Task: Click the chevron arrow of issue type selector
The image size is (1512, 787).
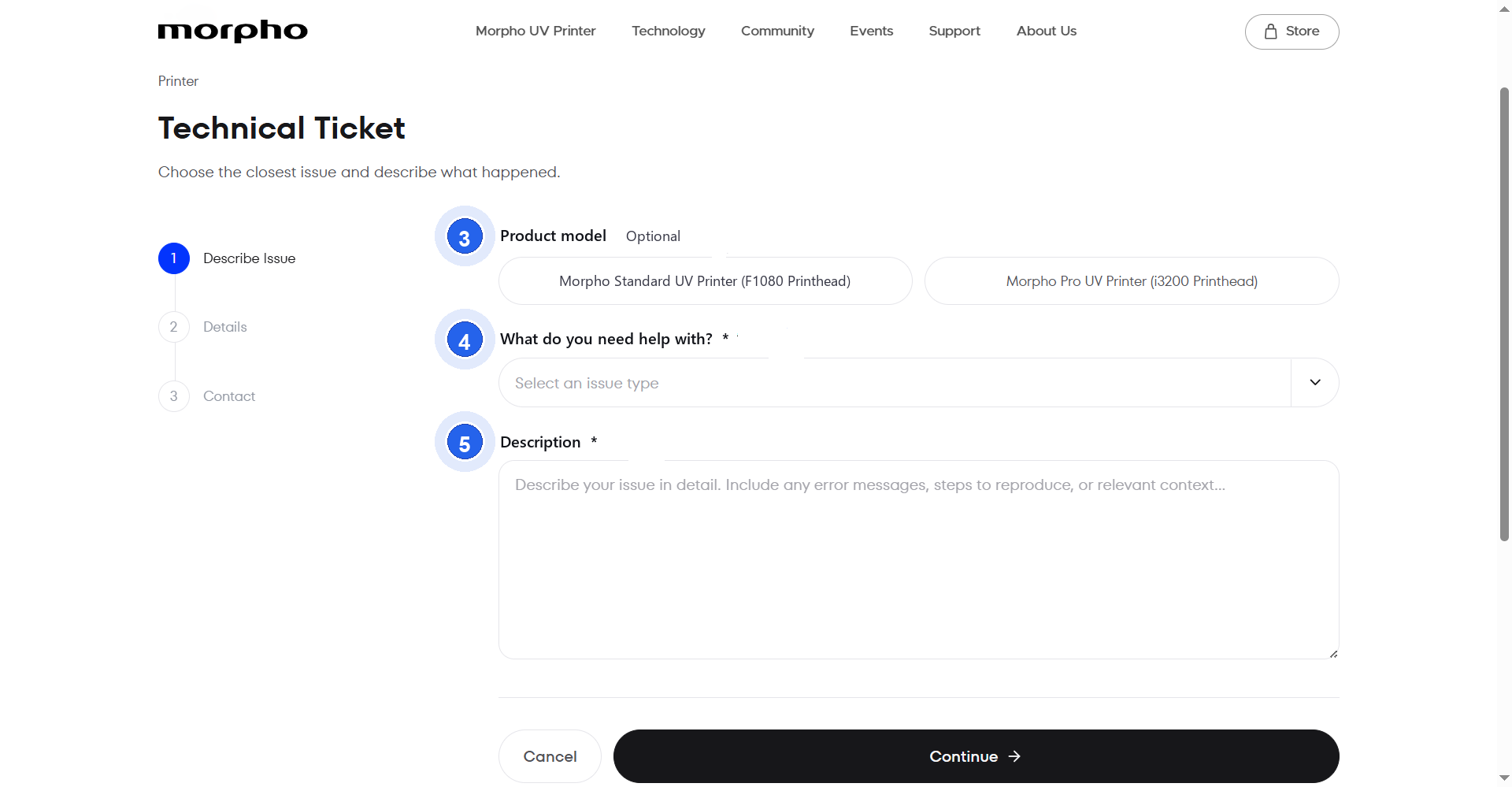Action: pyautogui.click(x=1315, y=382)
